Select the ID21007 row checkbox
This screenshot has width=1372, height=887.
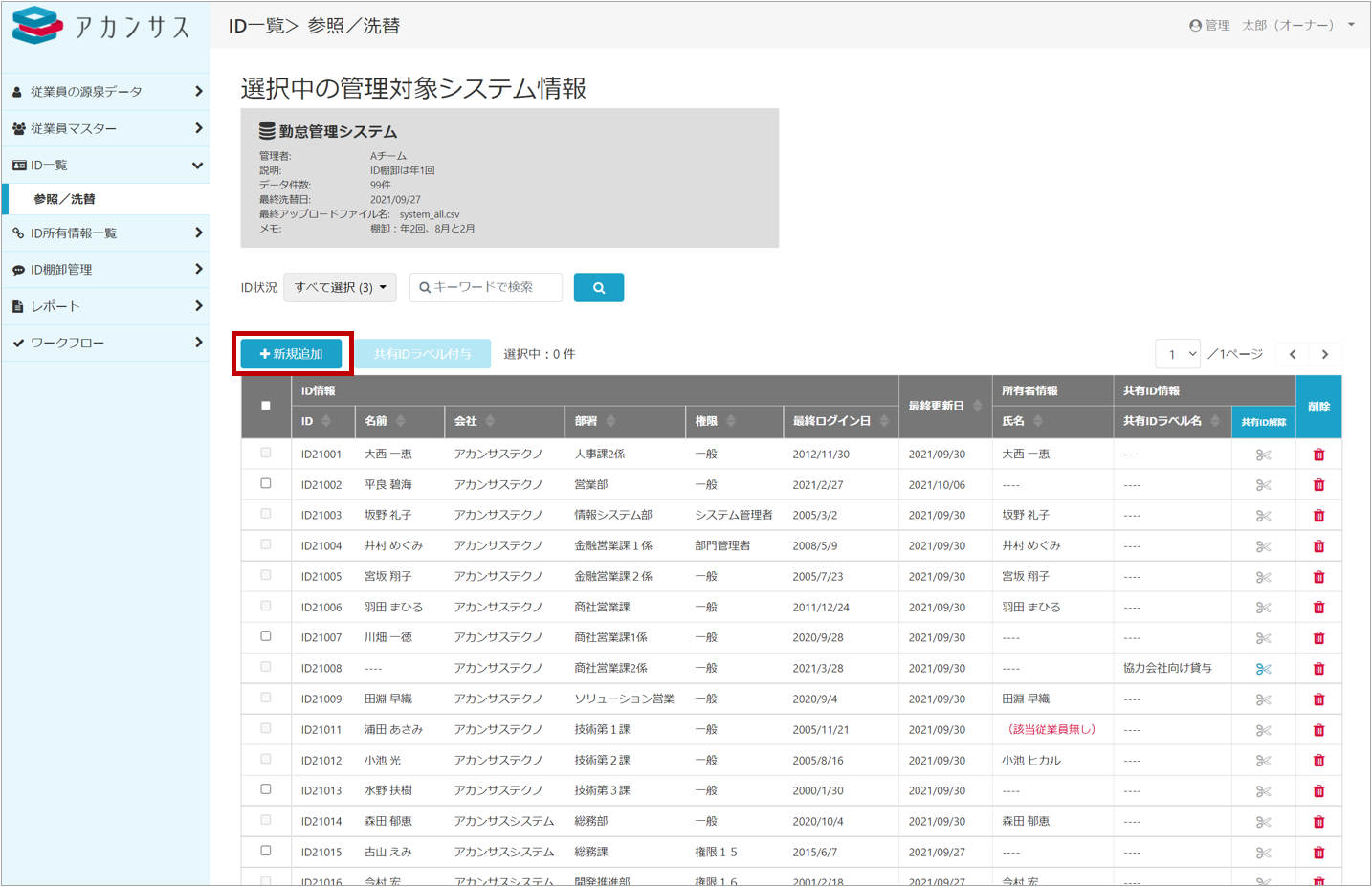(x=266, y=636)
